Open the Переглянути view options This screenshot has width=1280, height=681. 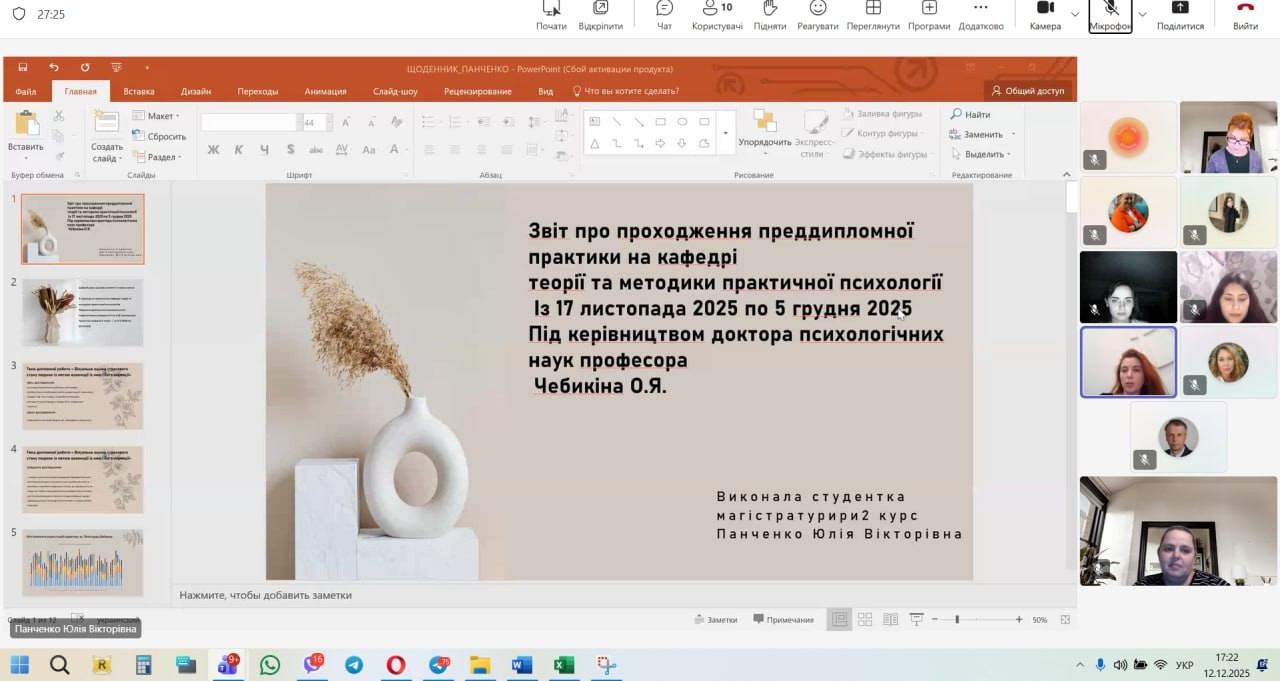(x=873, y=15)
